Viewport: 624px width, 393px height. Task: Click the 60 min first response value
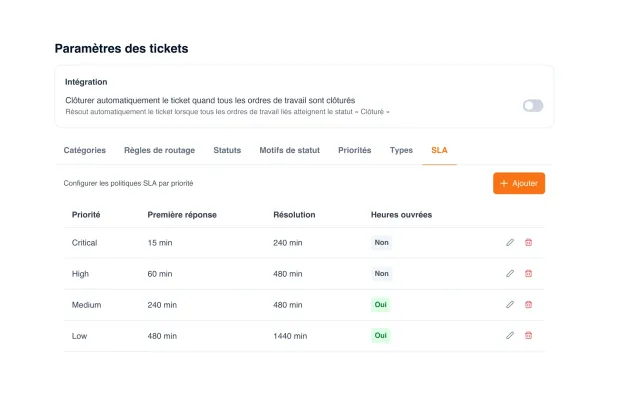[x=160, y=274]
